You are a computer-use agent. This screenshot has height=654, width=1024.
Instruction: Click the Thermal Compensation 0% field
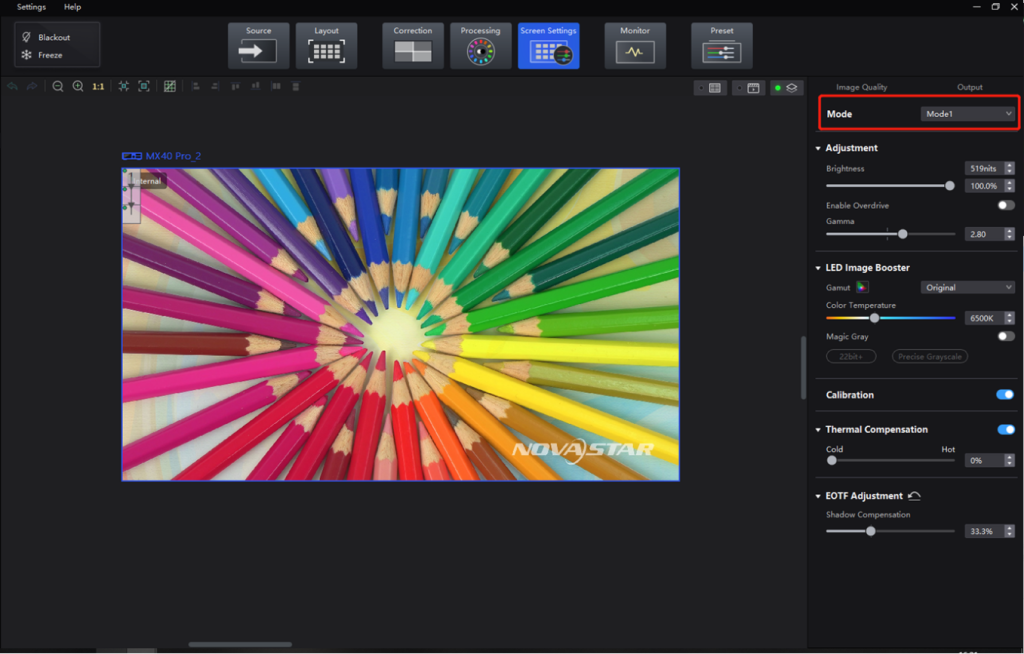(985, 461)
